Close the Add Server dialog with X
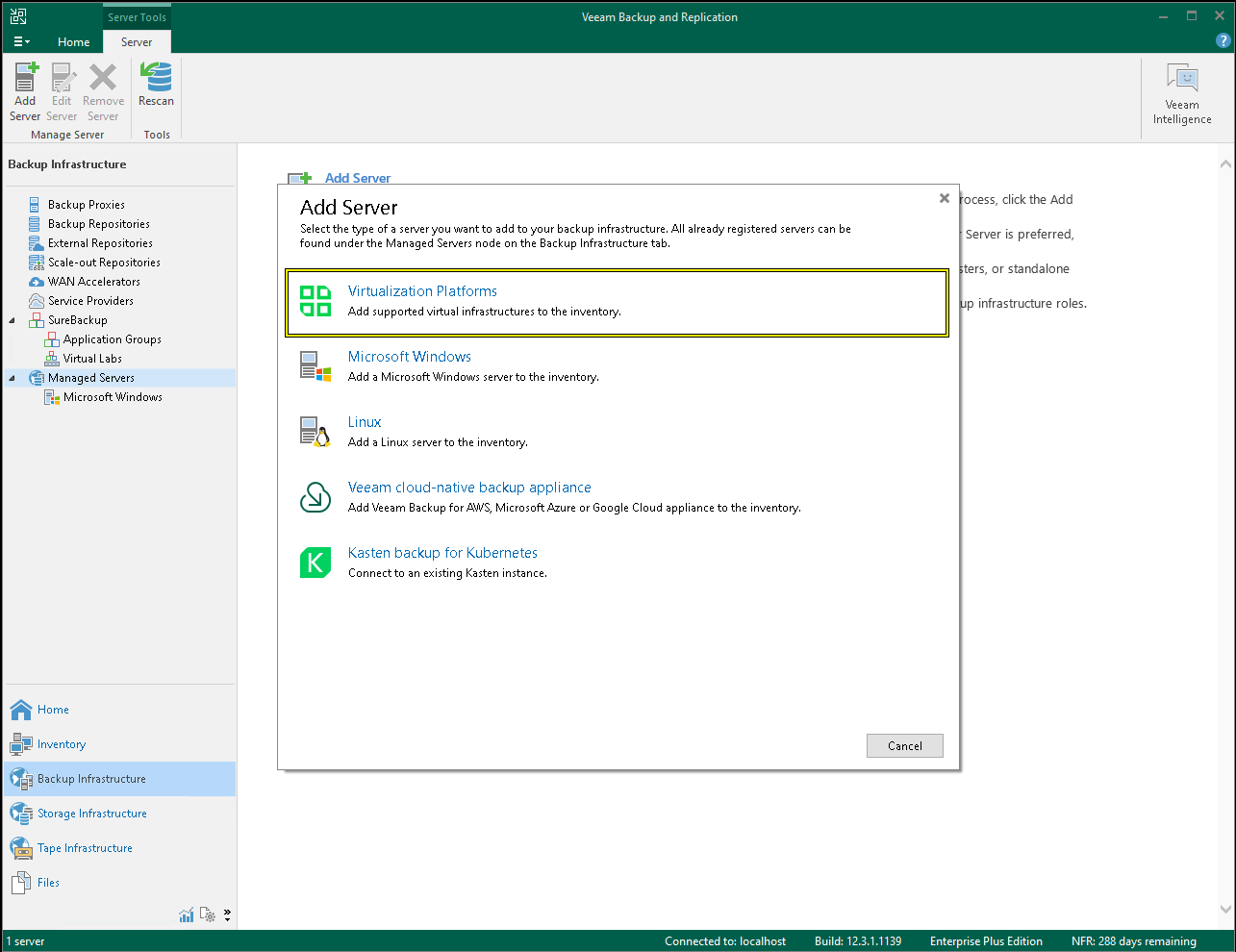The height and width of the screenshot is (952, 1236). (945, 198)
